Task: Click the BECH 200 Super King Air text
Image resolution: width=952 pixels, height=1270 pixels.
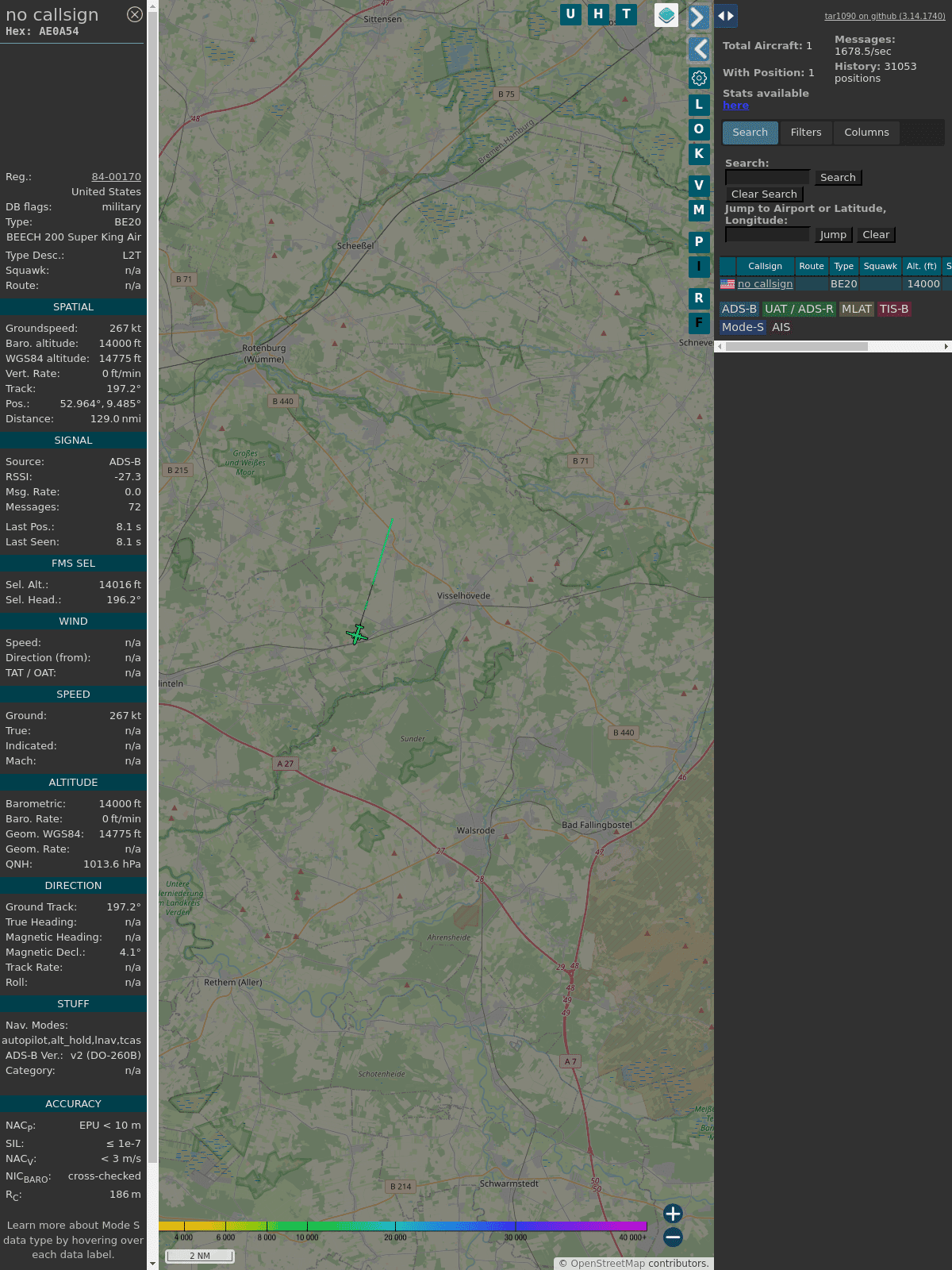Action: pyautogui.click(x=74, y=237)
